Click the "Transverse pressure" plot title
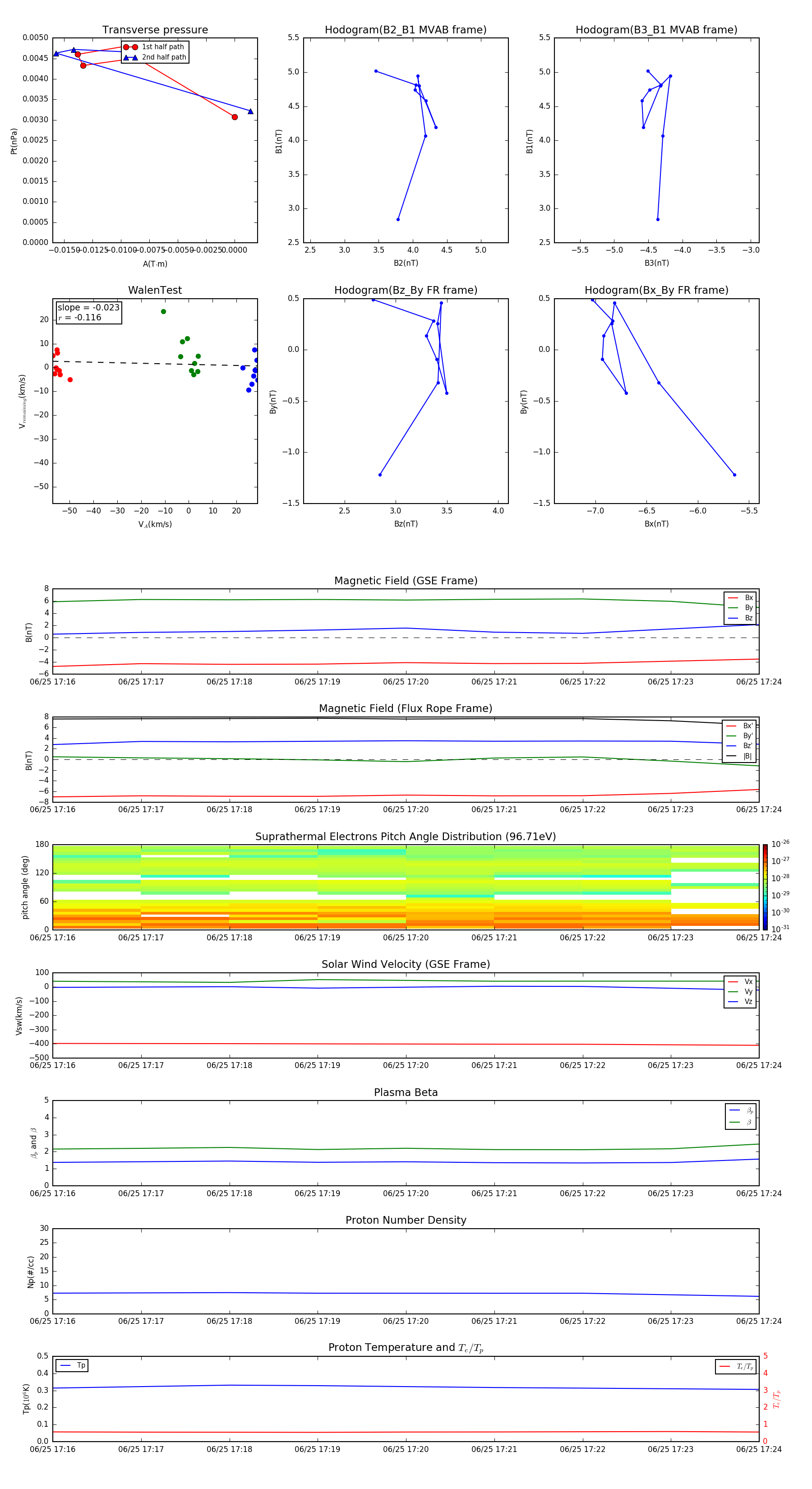Screen dimensions: 812x1489 coord(155,30)
